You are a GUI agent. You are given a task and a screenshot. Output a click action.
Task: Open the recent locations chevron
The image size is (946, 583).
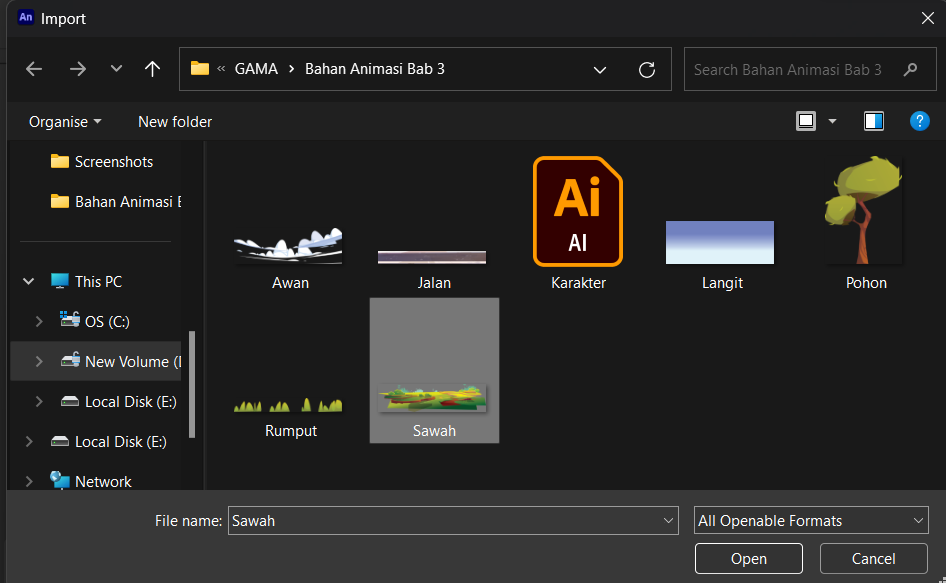pyautogui.click(x=116, y=69)
